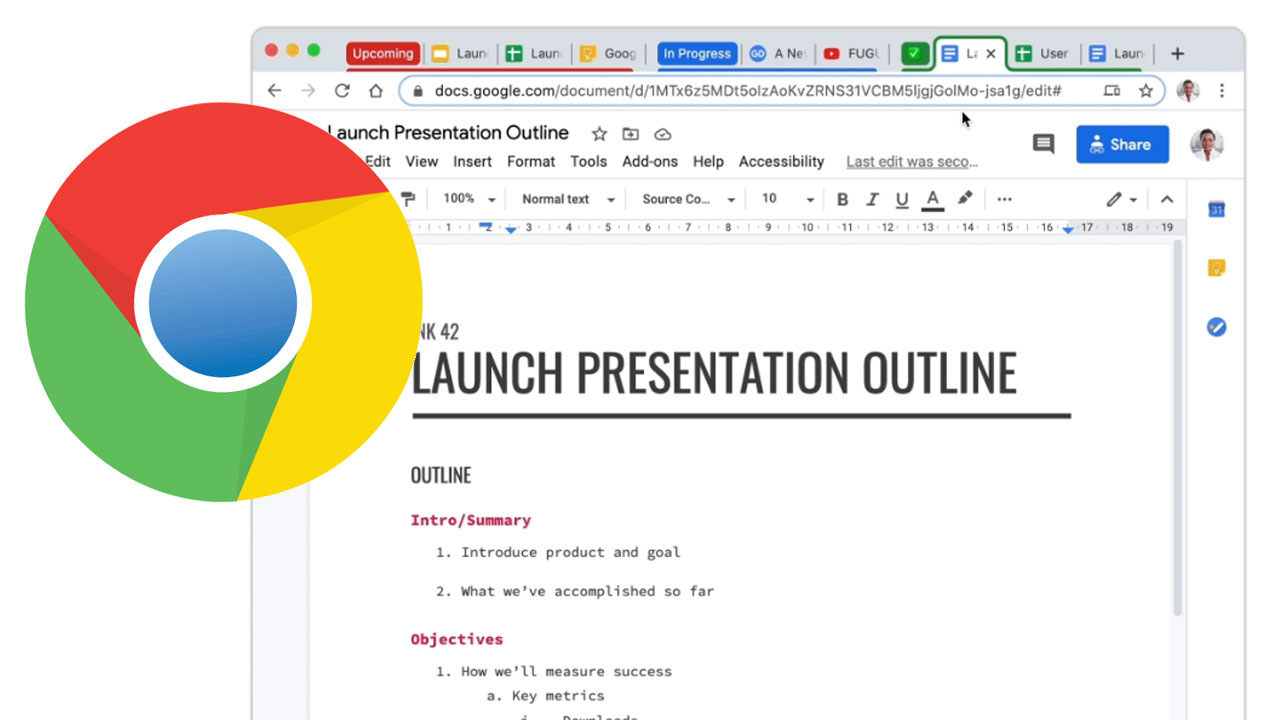Click the 'Key metrics' list item
Image resolution: width=1280 pixels, height=720 pixels.
point(558,695)
